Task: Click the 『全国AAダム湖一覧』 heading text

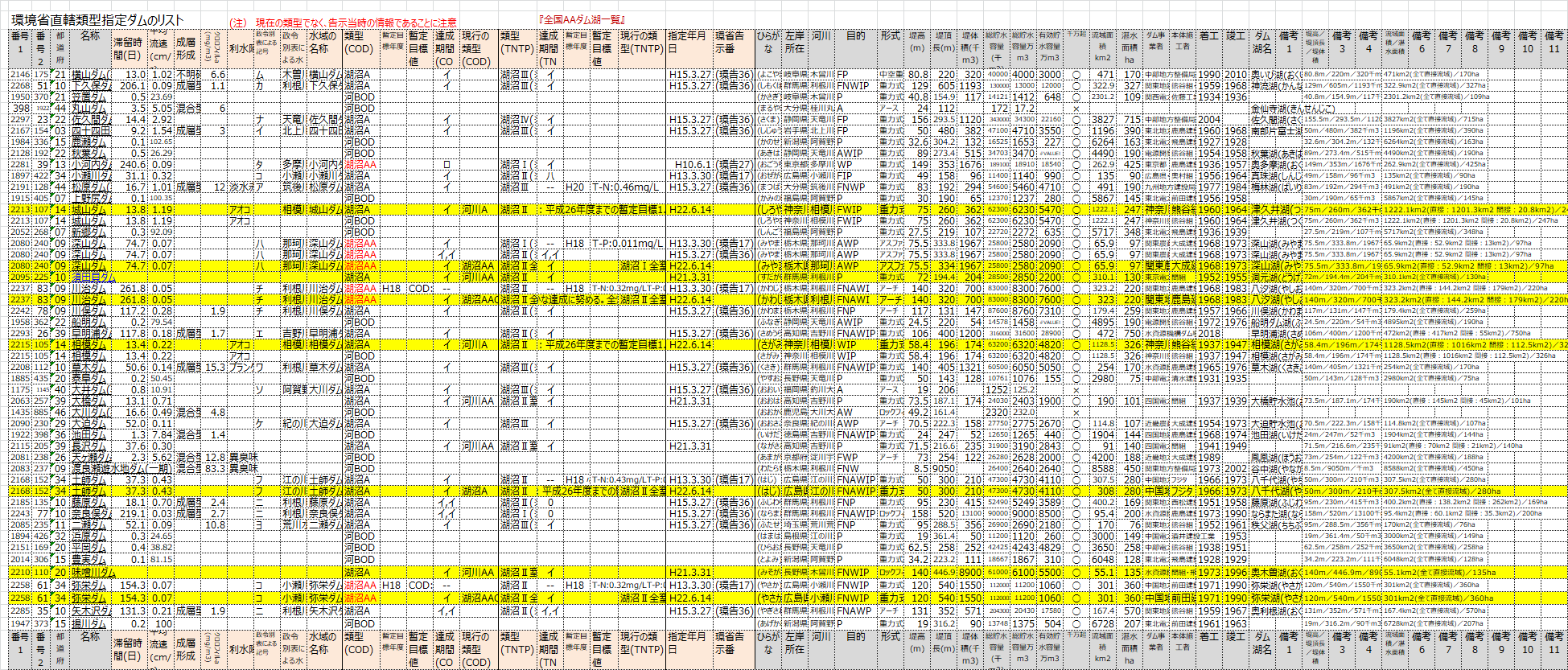Action: pyautogui.click(x=583, y=18)
